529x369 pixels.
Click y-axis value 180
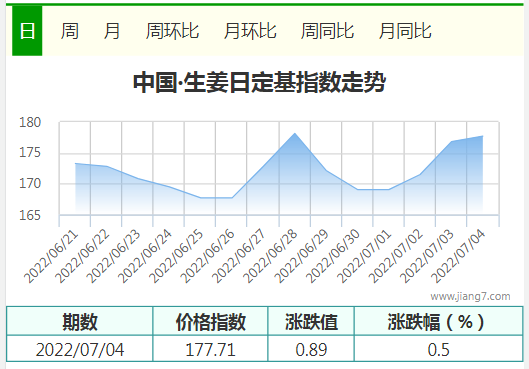point(30,122)
